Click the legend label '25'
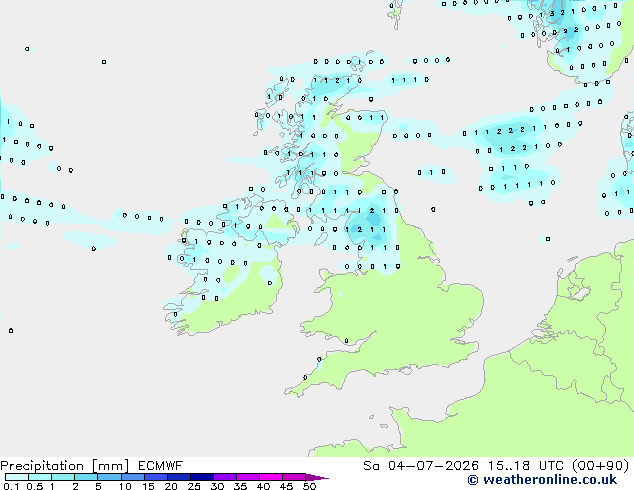The height and width of the screenshot is (490, 634). point(194,486)
